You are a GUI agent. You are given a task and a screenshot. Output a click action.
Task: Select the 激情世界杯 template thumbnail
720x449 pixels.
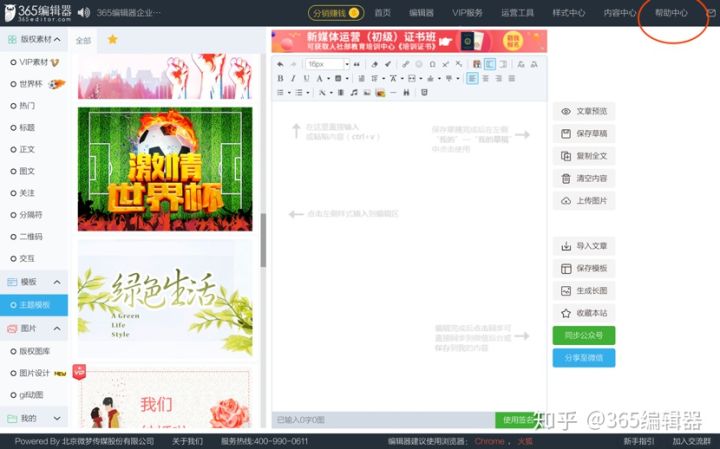165,169
